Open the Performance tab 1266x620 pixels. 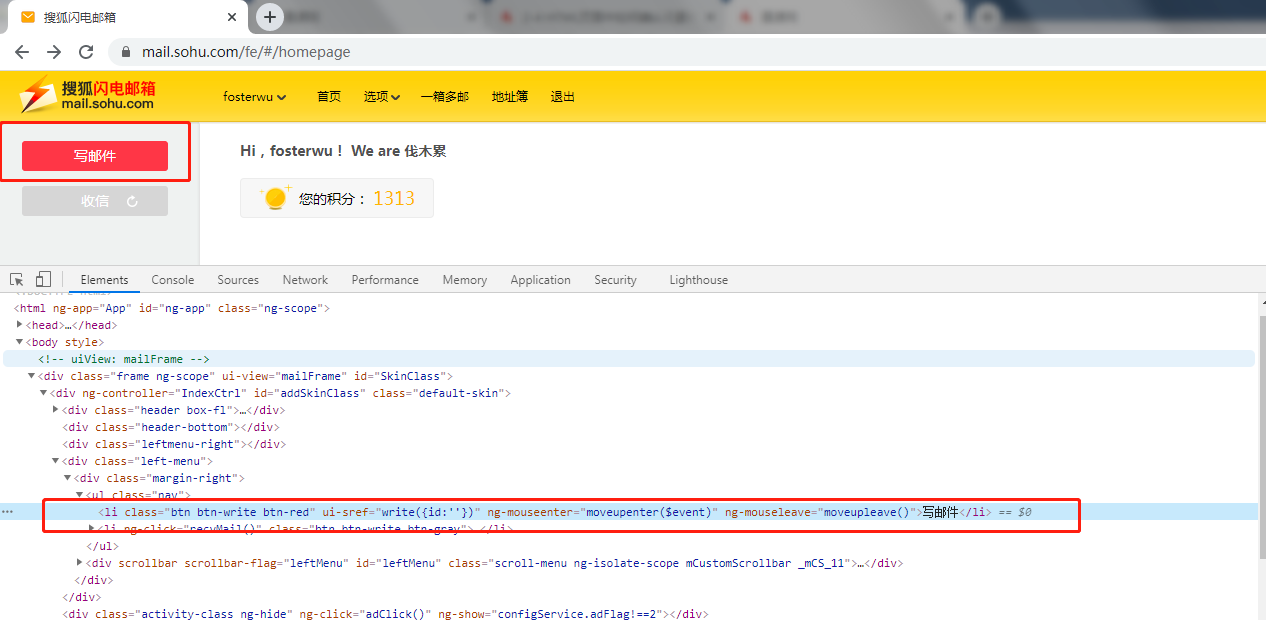pos(385,280)
